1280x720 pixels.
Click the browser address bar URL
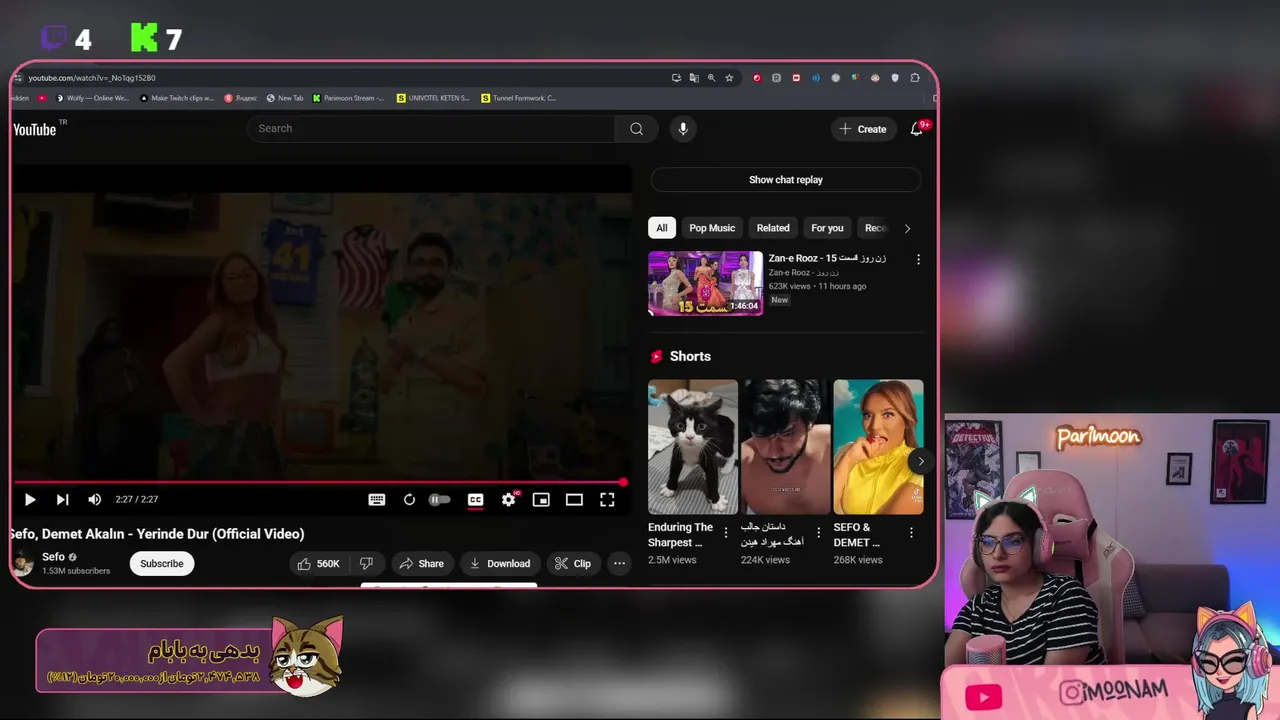click(x=92, y=78)
